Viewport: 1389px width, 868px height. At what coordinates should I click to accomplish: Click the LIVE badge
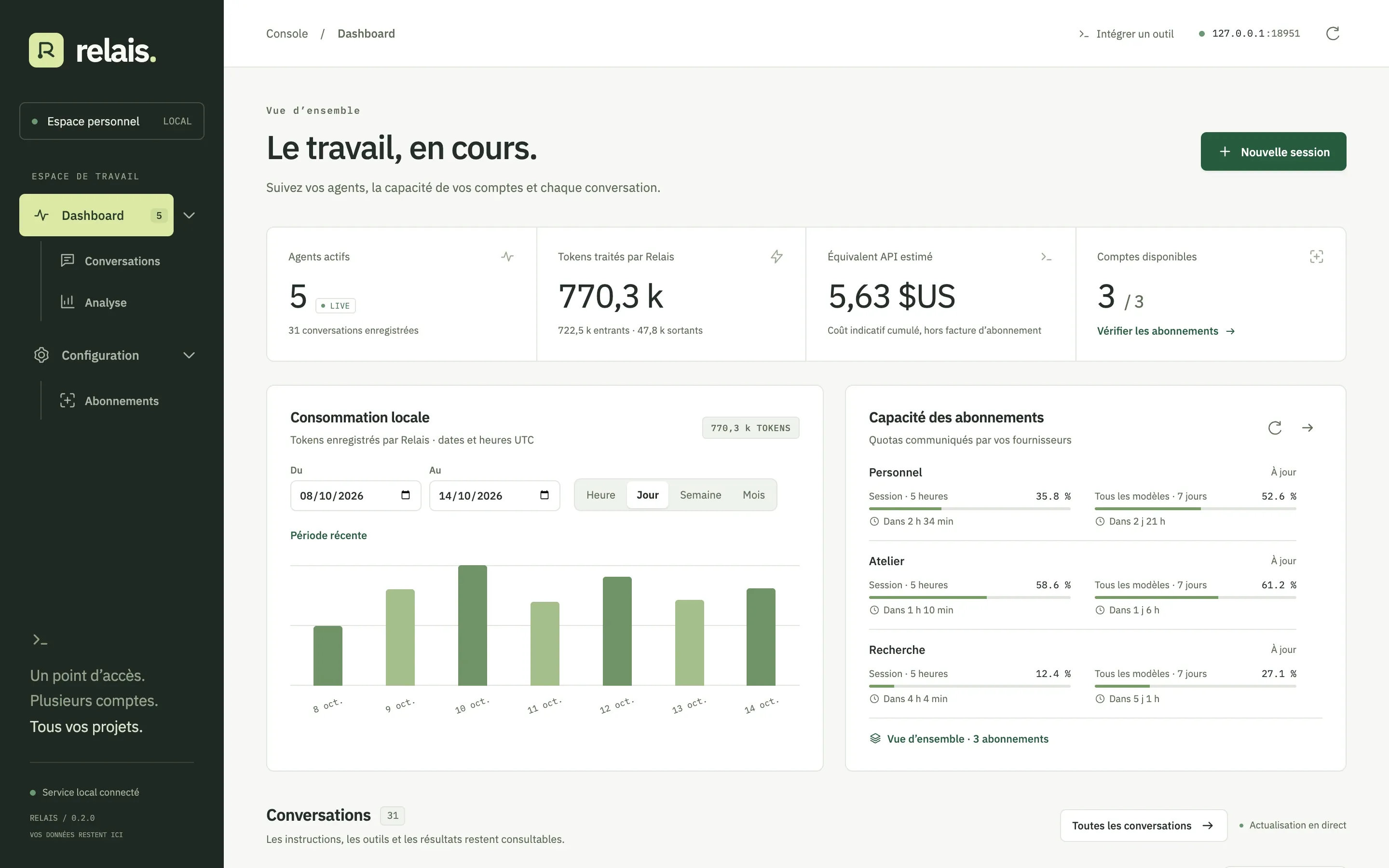335,306
